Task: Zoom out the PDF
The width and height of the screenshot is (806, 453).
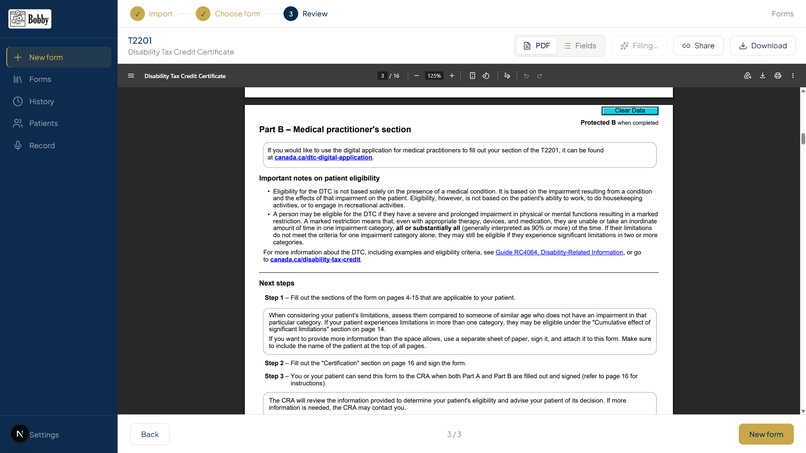Action: pyautogui.click(x=416, y=76)
